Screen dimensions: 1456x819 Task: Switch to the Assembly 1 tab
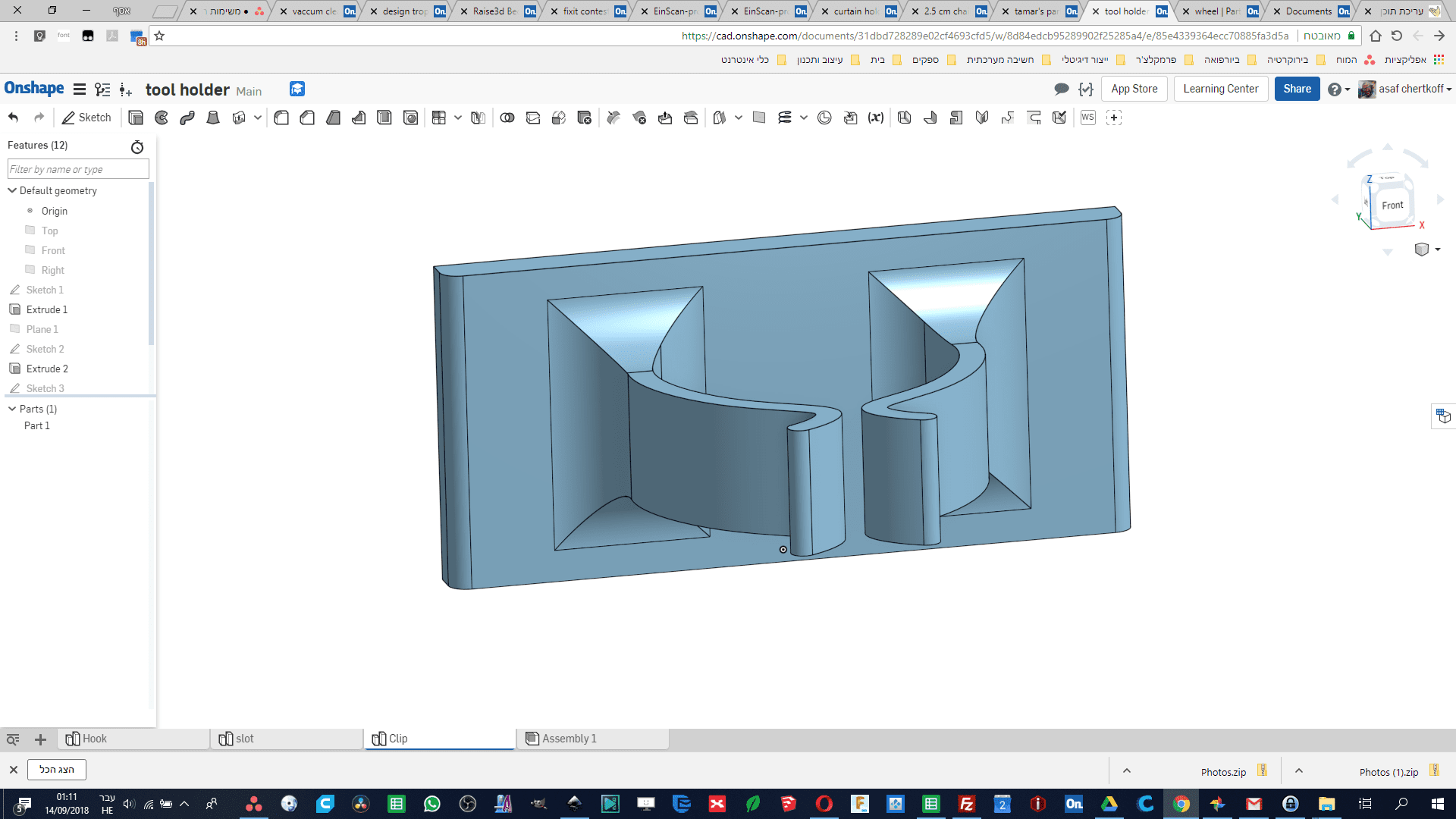pyautogui.click(x=569, y=739)
